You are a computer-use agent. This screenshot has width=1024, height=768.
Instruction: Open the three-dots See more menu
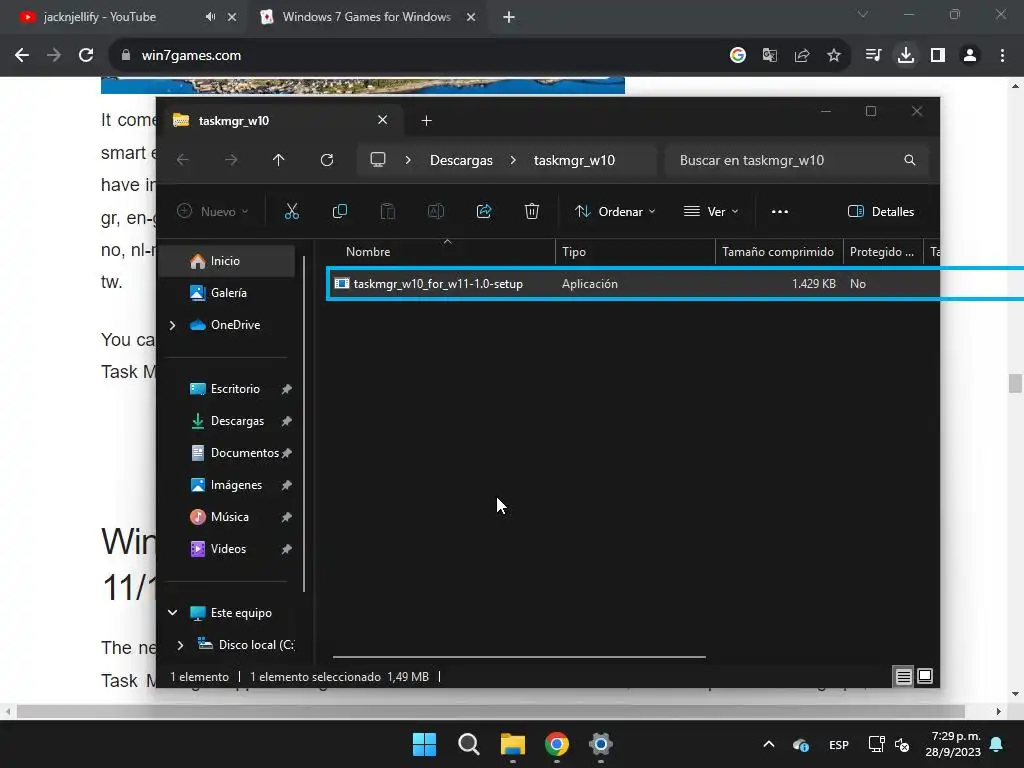pos(780,212)
